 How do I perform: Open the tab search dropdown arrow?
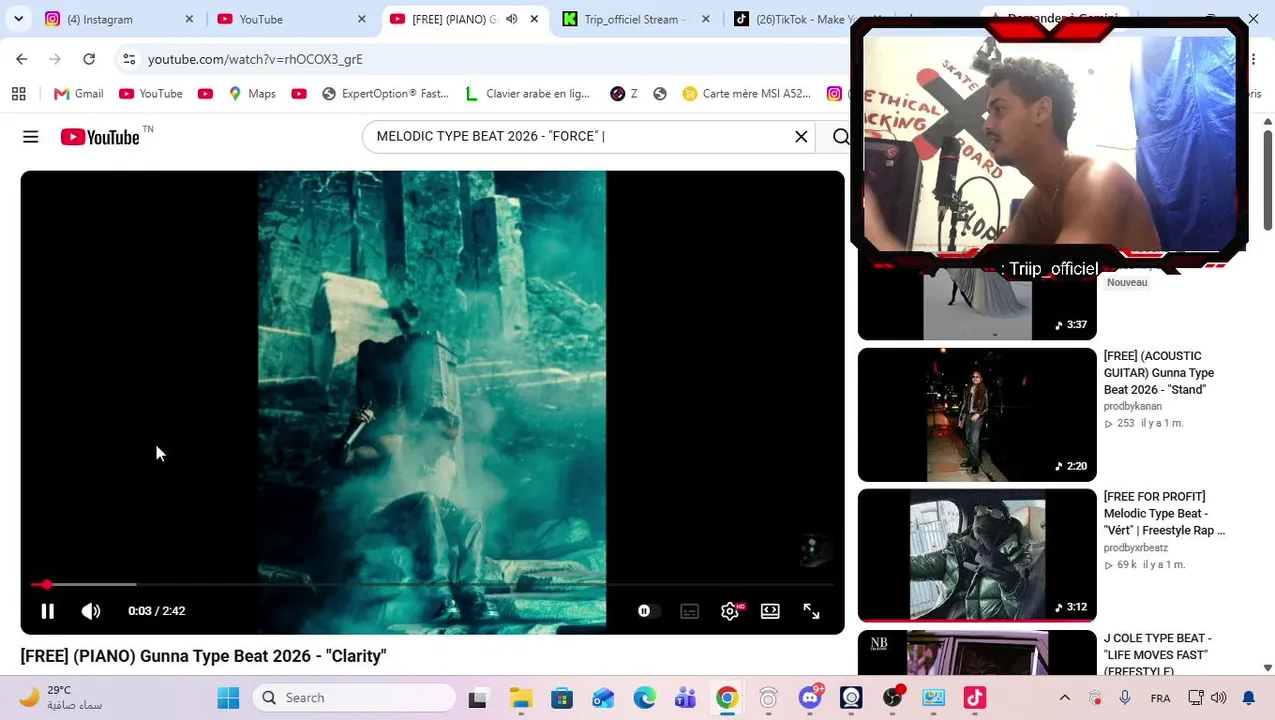18,19
